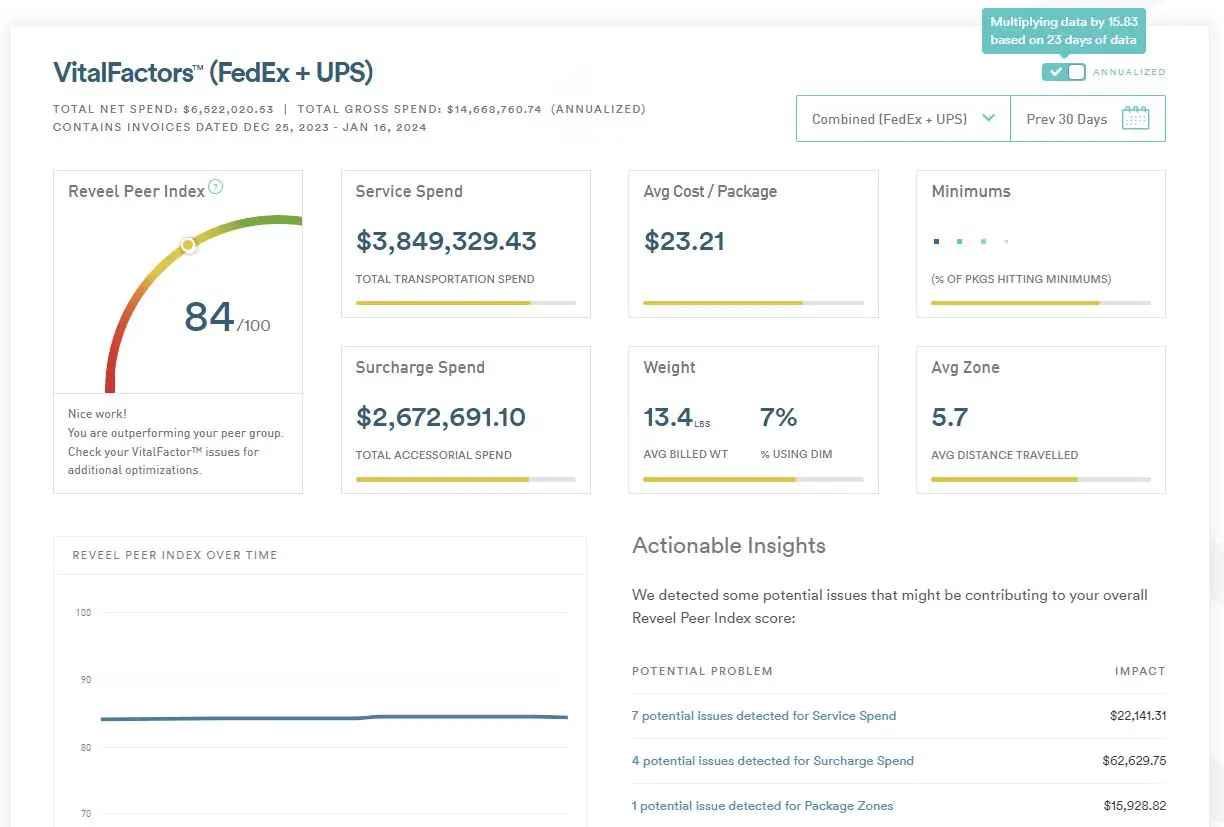Click the Avg Zone card title
Screen dimensions: 1224x827
[965, 367]
